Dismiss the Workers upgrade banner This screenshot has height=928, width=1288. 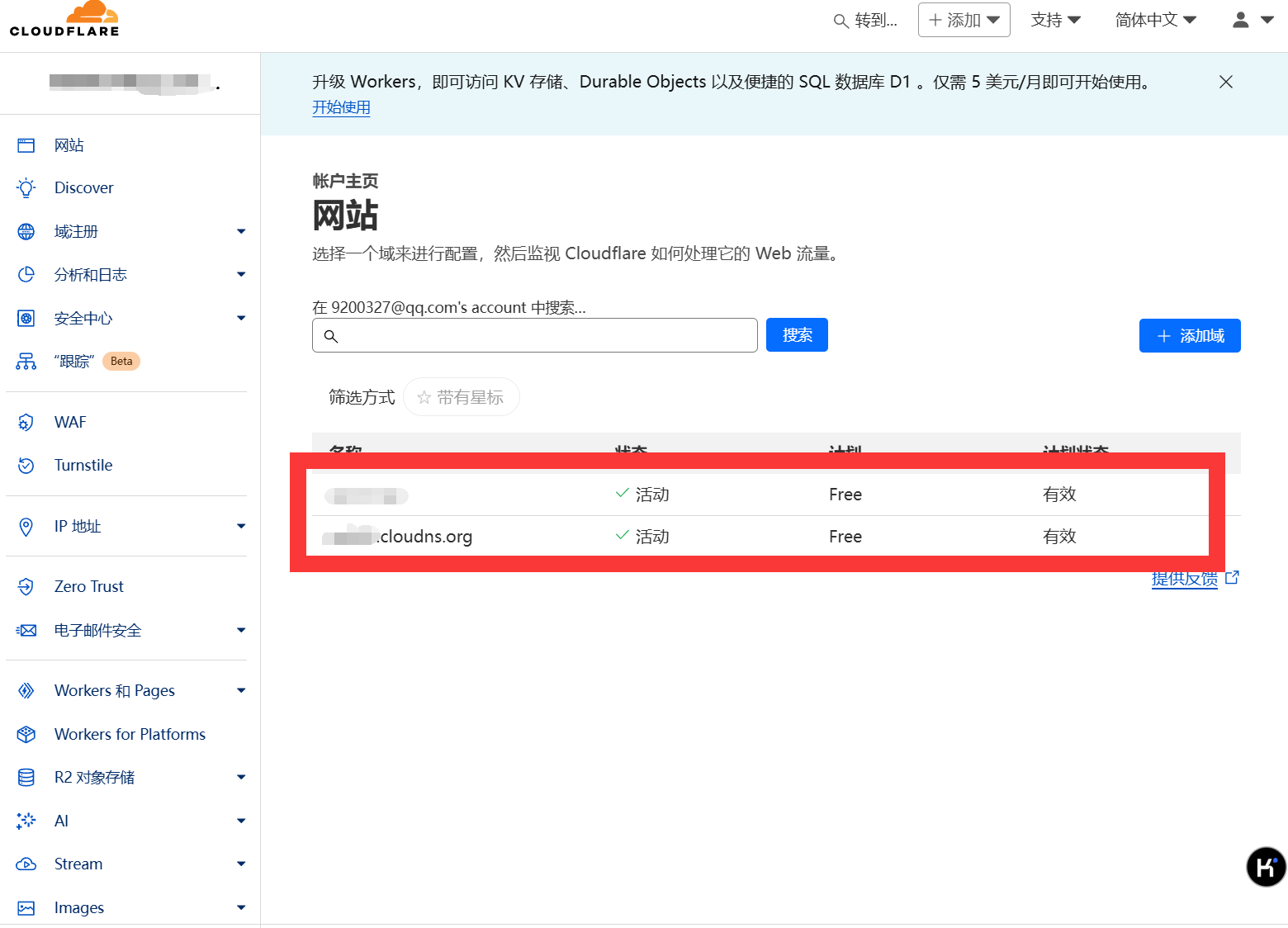pos(1226,82)
